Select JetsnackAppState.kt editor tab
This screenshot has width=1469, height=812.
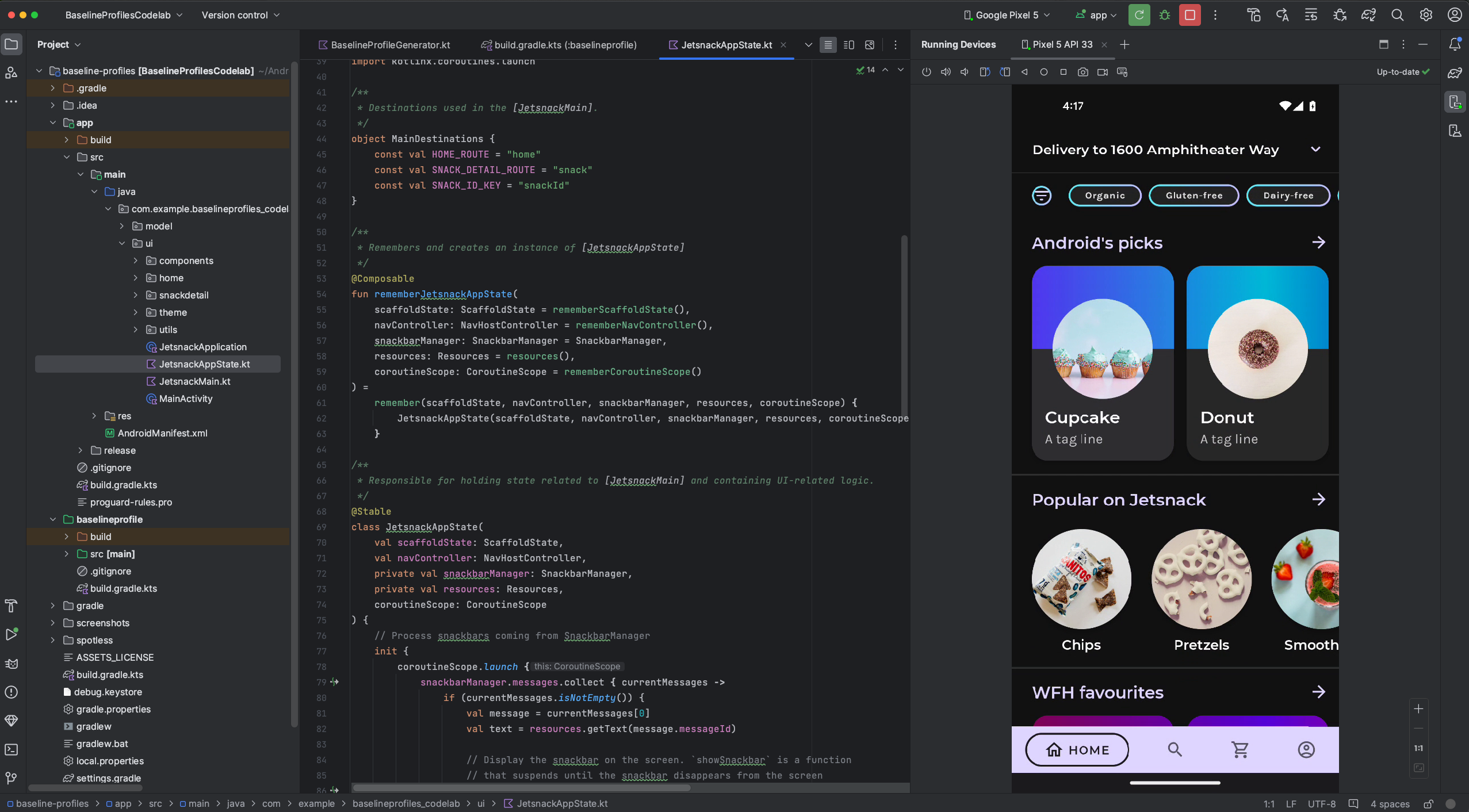726,45
